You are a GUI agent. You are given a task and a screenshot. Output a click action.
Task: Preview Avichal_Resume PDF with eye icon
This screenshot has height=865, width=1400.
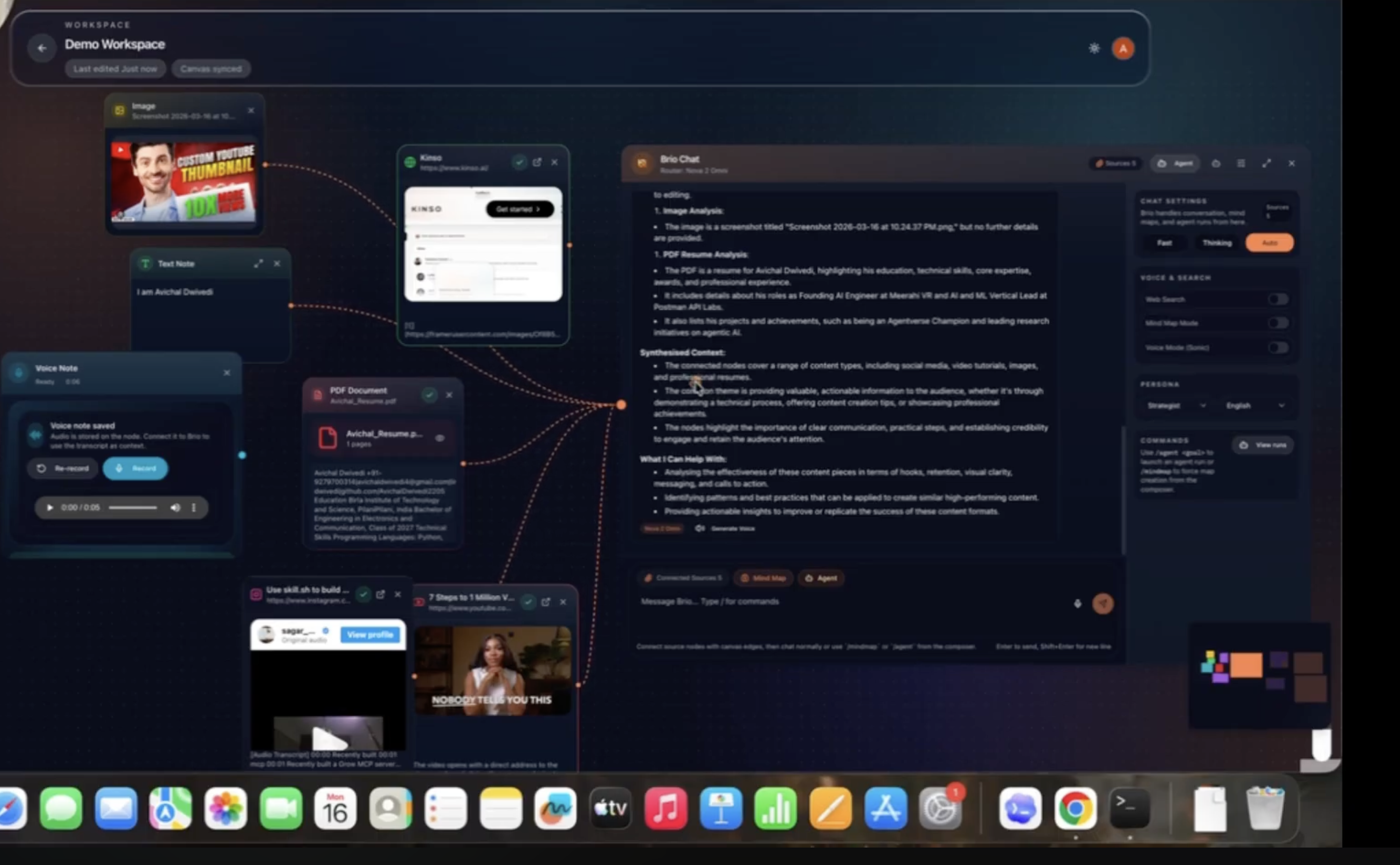(439, 438)
